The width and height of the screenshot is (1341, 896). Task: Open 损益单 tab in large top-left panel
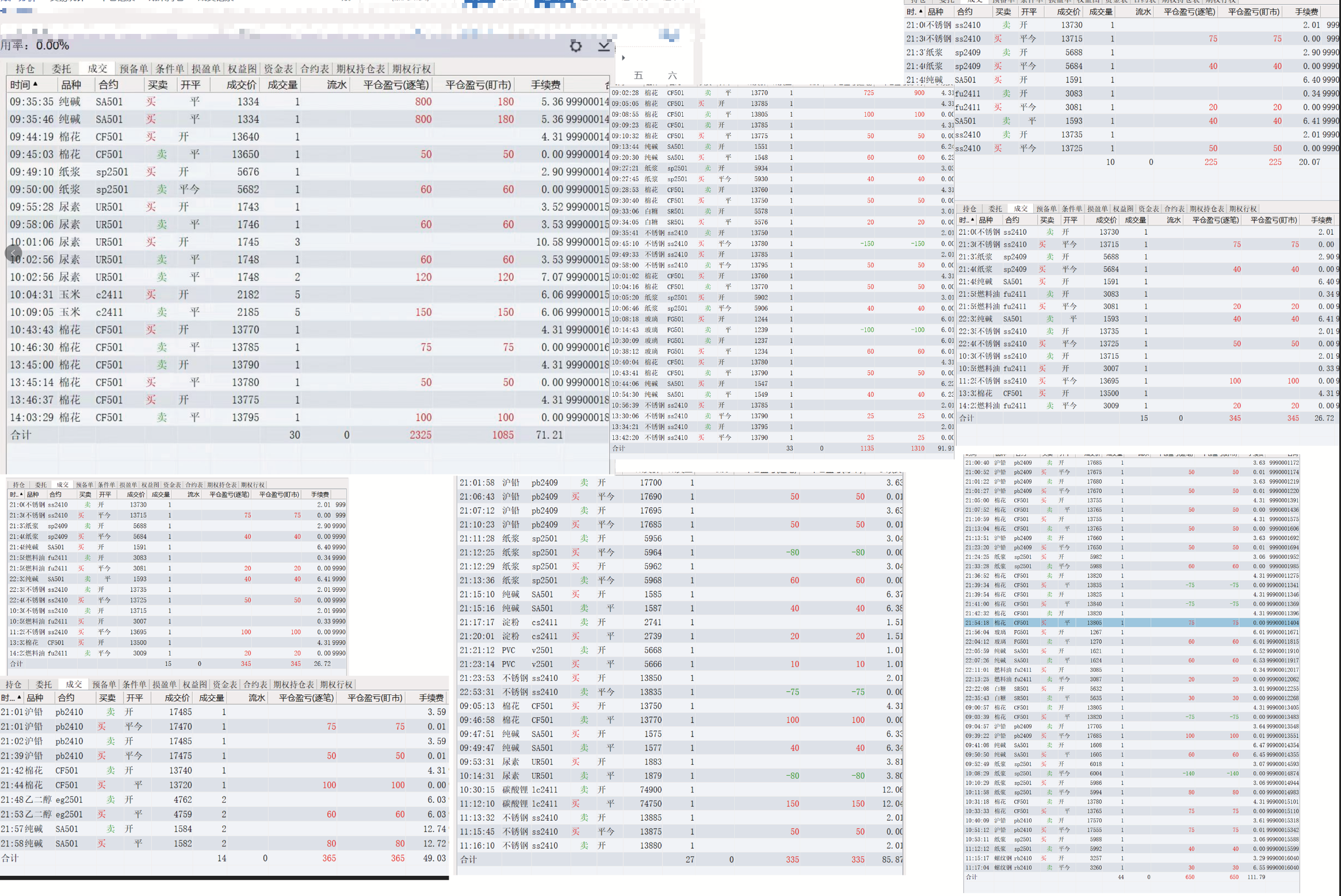coord(206,69)
